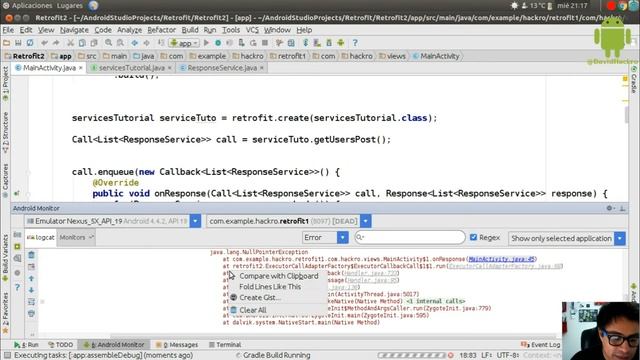The width and height of the screenshot is (640, 360).
Task: Switch to the servicesTutorial.java editor tab
Action: coord(131,68)
